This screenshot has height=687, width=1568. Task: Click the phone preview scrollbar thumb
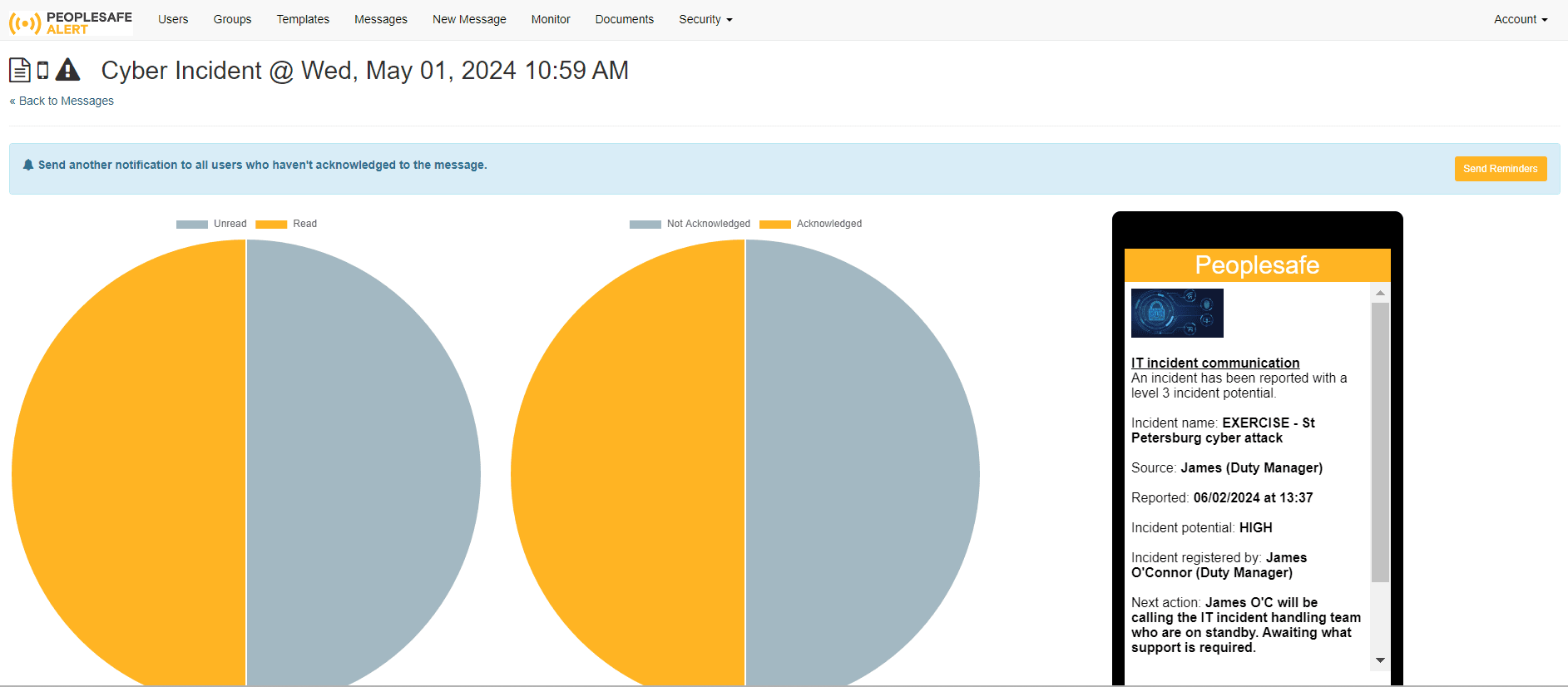coord(1380,442)
